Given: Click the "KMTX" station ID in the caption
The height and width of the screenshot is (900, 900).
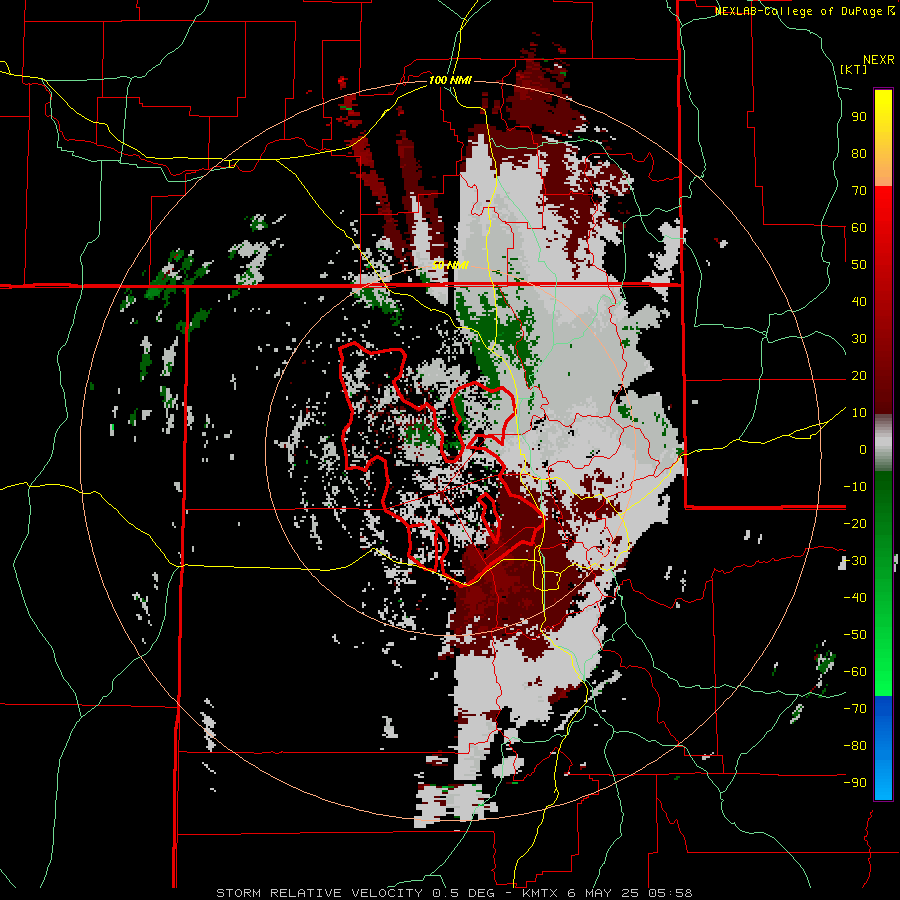Looking at the screenshot, I should point(542,893).
